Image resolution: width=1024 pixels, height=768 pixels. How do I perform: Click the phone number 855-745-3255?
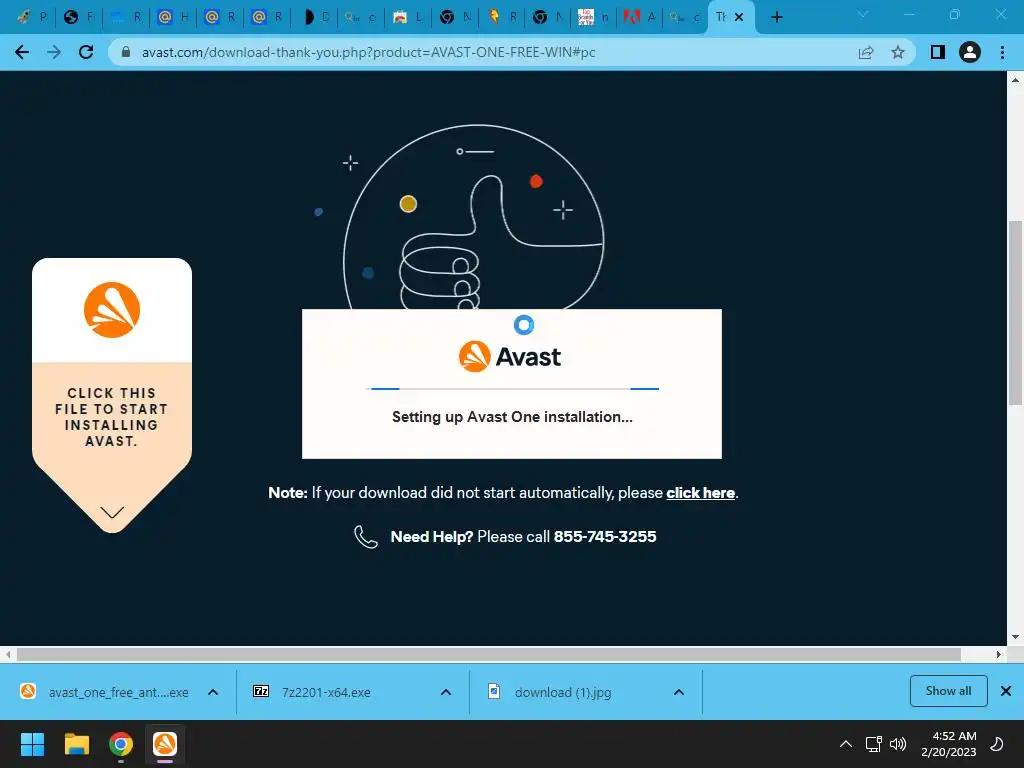click(605, 537)
